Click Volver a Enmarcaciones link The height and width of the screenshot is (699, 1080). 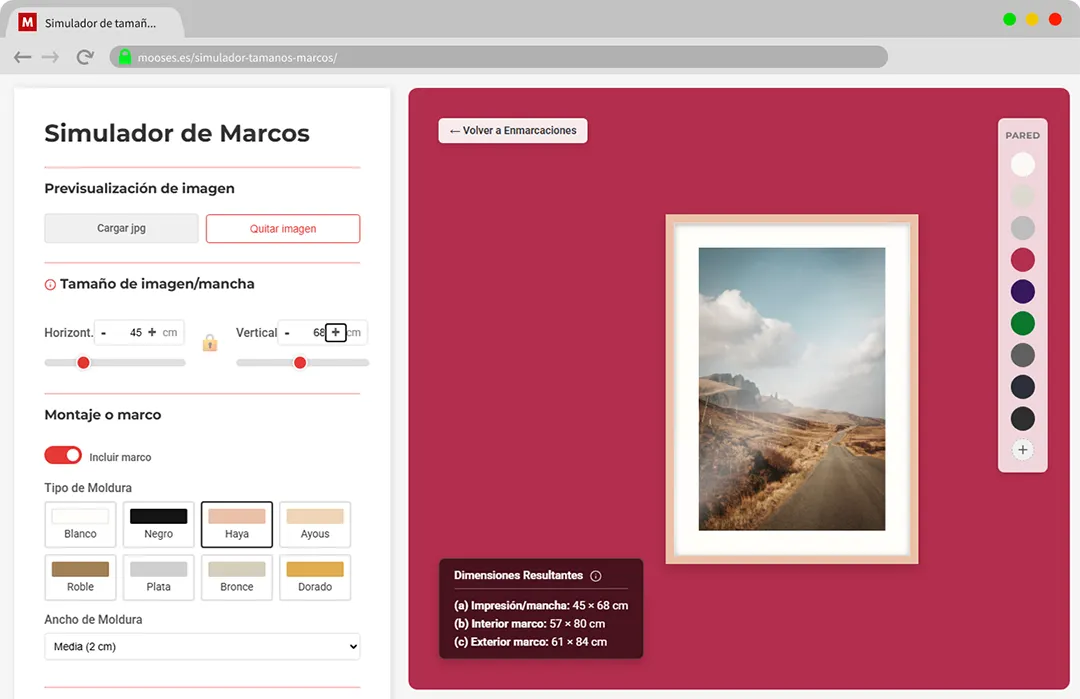pos(513,131)
